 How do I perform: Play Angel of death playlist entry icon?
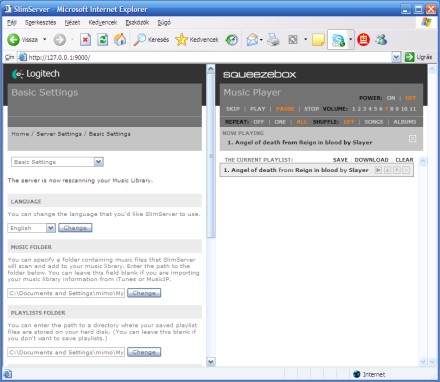[378, 170]
